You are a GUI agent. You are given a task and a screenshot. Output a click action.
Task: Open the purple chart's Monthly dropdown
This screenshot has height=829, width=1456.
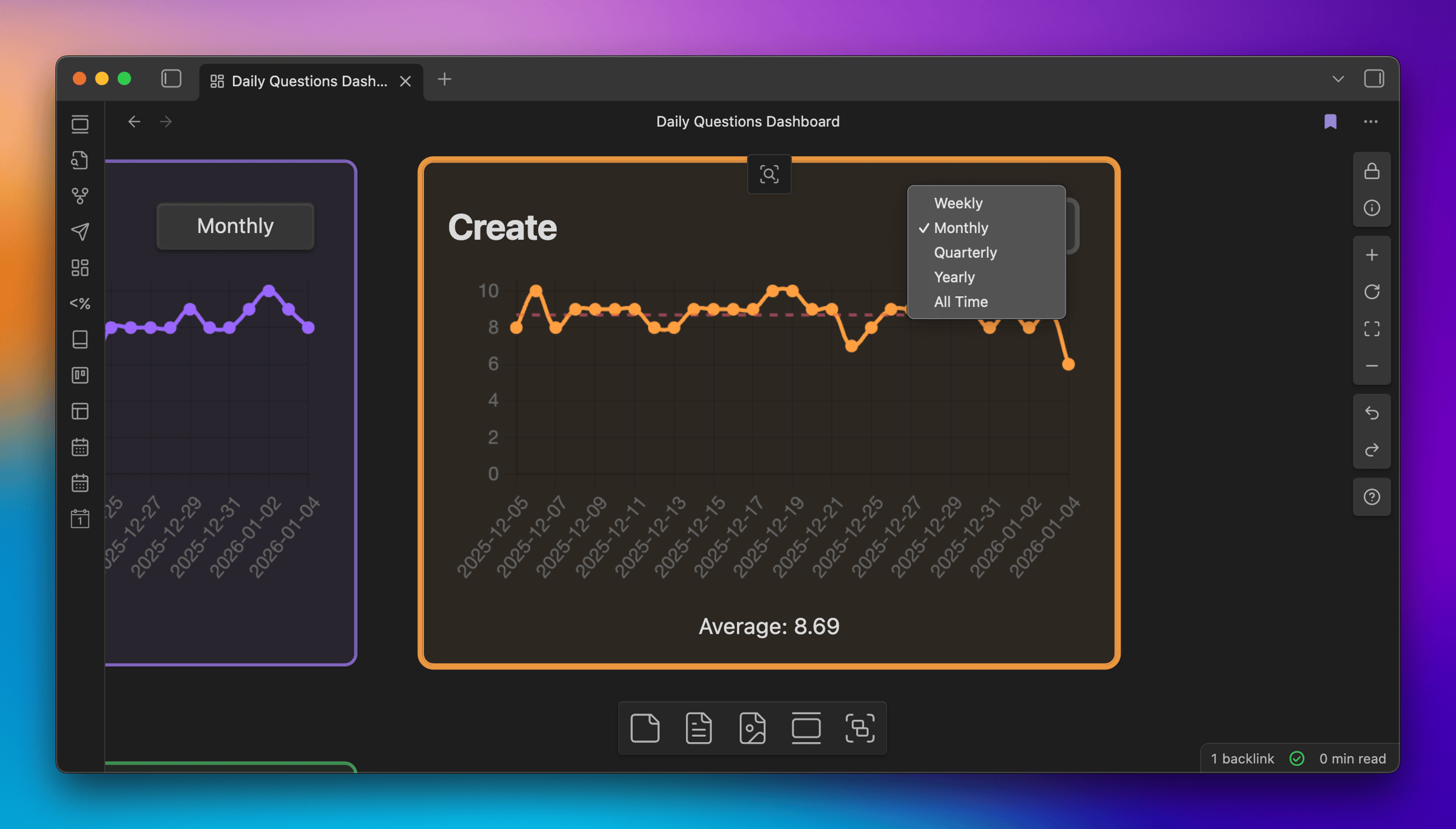235,226
